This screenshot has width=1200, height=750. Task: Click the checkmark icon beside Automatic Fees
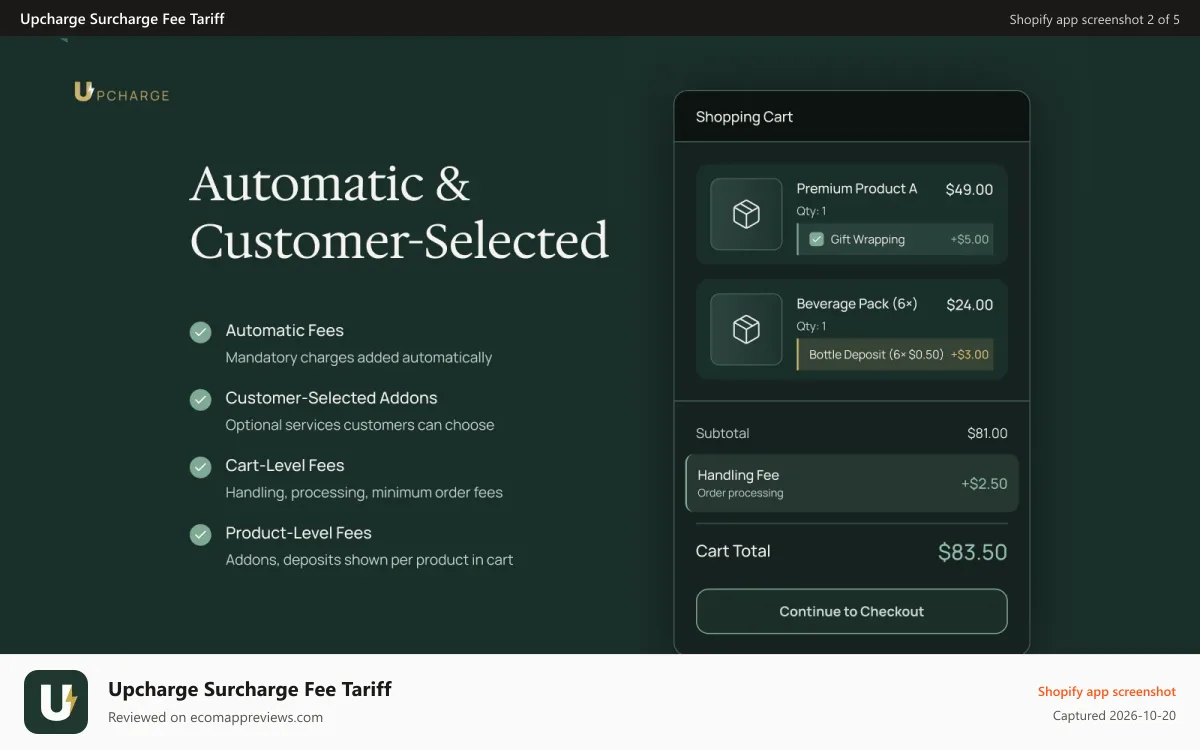[x=201, y=332]
